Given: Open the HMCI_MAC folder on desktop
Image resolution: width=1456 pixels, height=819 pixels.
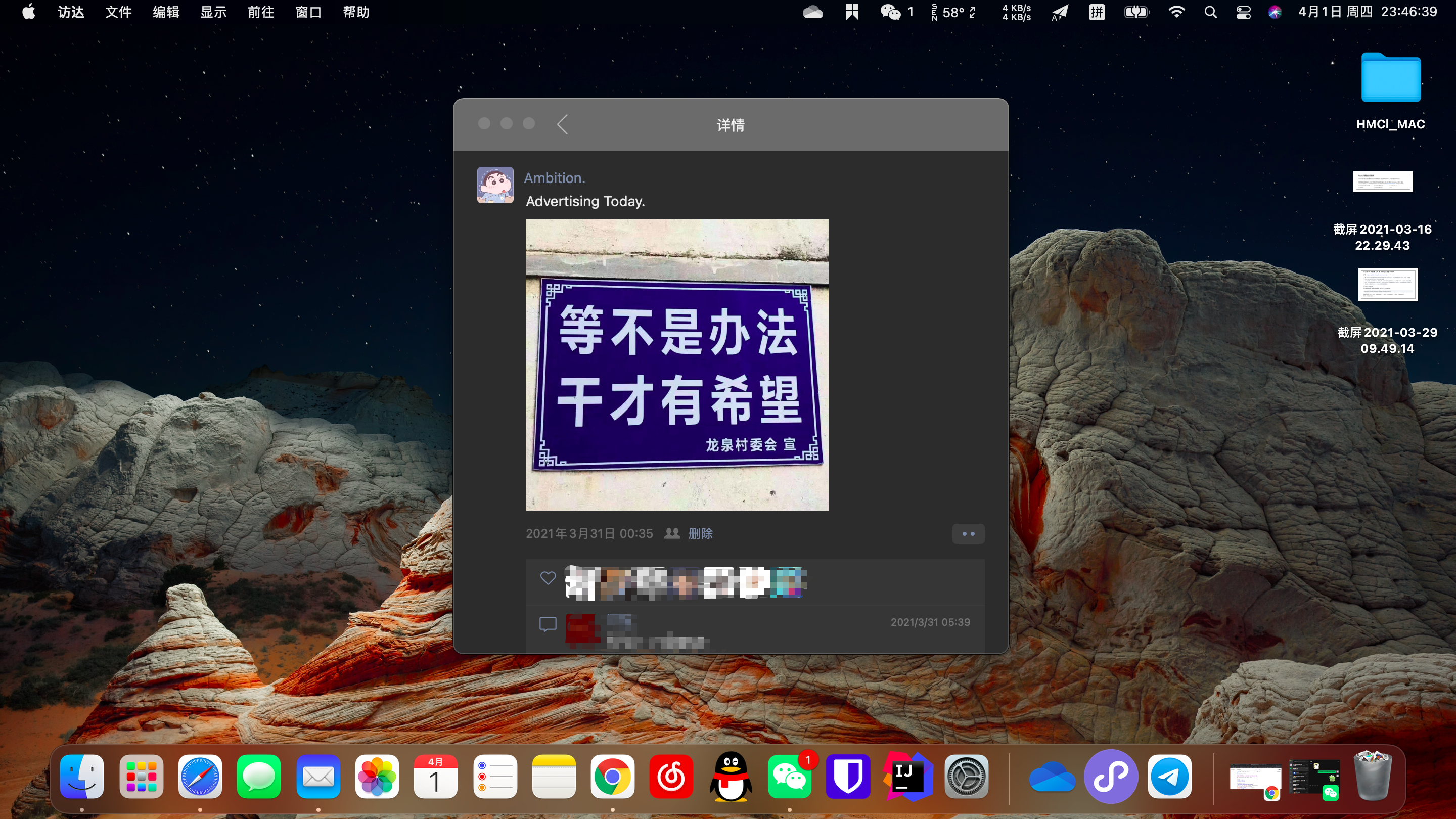Looking at the screenshot, I should pos(1390,91).
